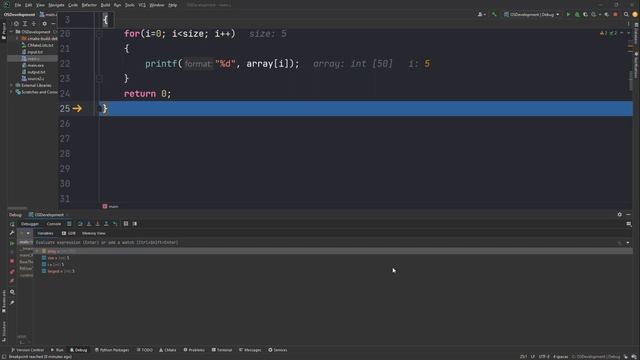This screenshot has width=640, height=360.
Task: Open the GDB tab
Action: click(x=69, y=233)
